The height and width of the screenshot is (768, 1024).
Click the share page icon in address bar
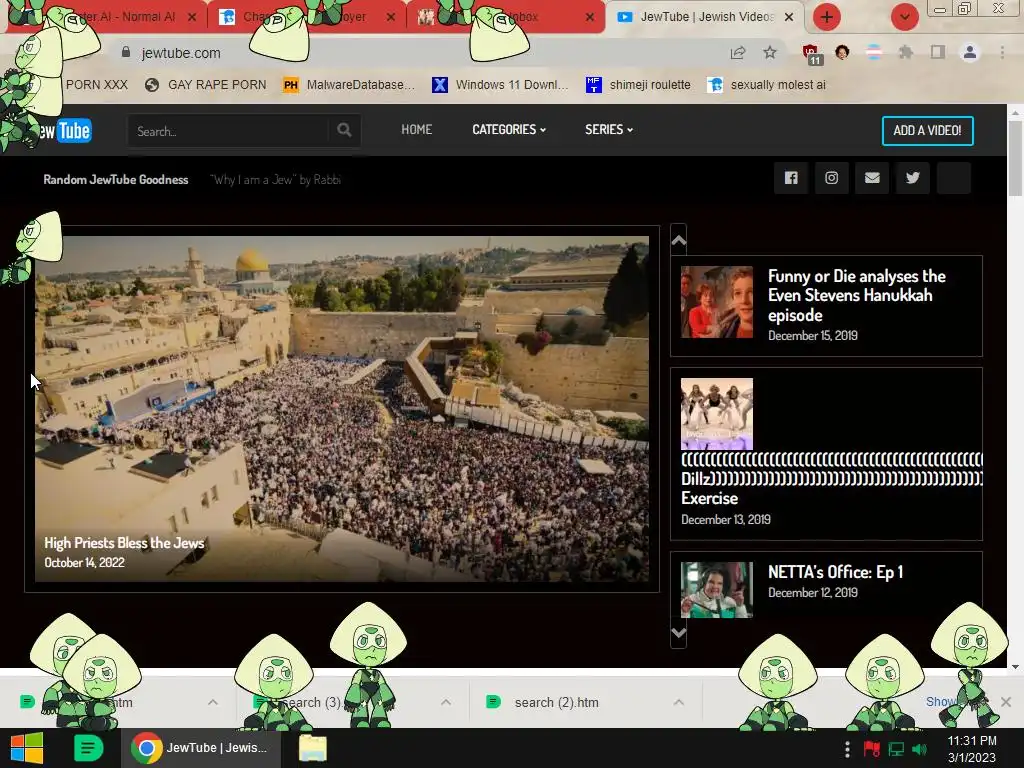738,53
